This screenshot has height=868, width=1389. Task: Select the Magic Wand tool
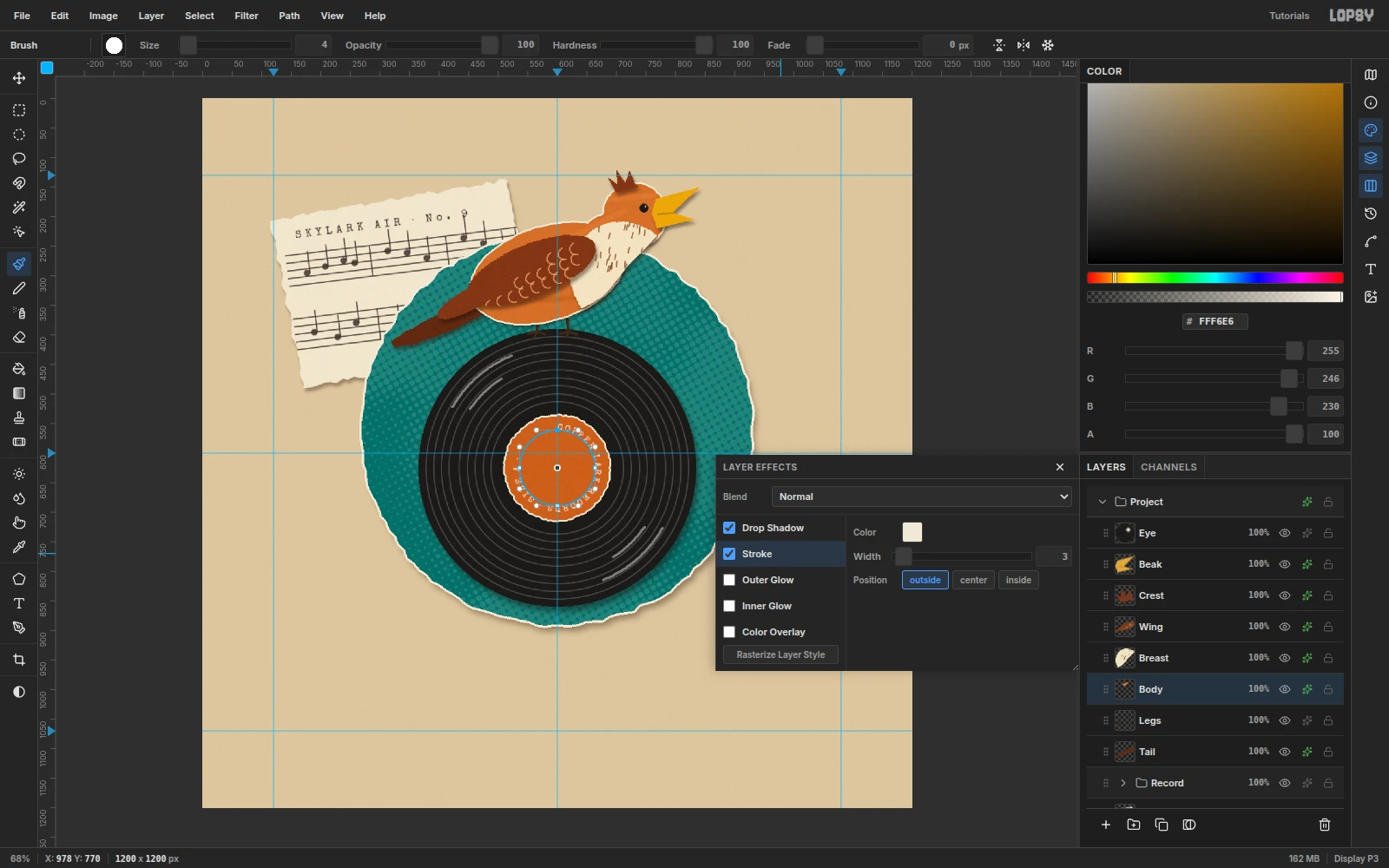click(x=19, y=207)
